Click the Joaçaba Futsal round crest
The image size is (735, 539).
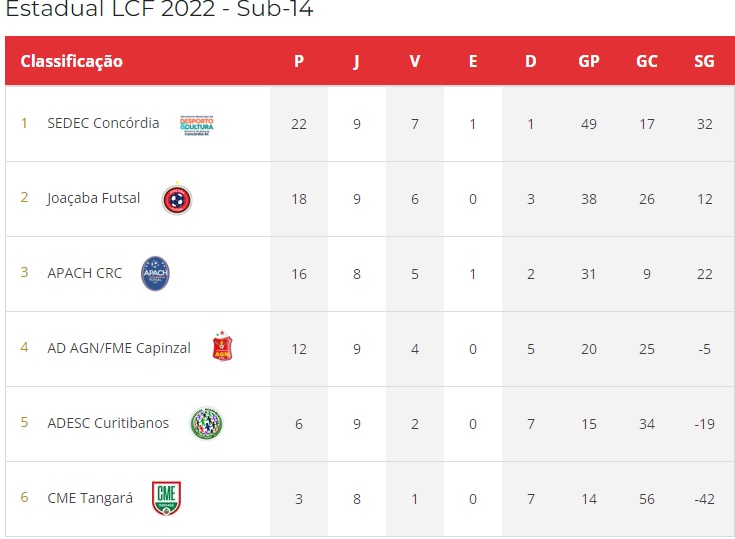[x=177, y=199]
